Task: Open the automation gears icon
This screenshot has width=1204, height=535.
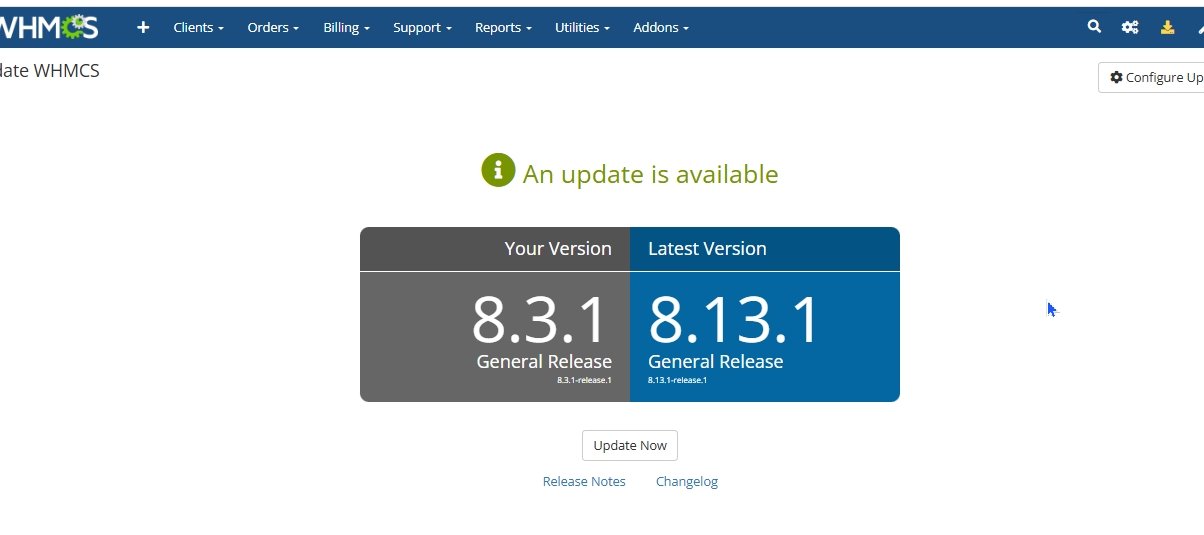Action: [1130, 28]
